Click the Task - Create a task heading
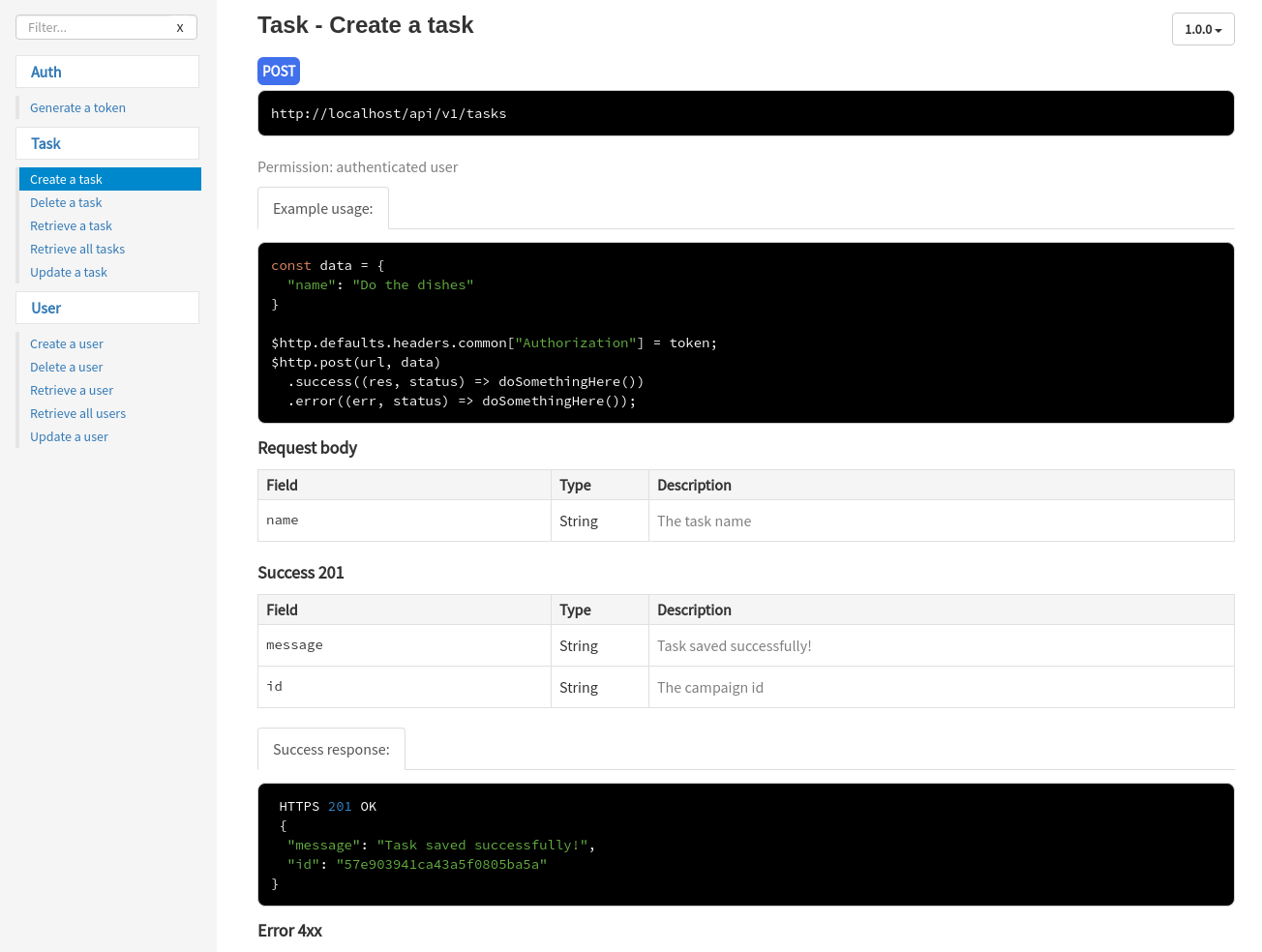This screenshot has height=952, width=1262. pos(366,25)
